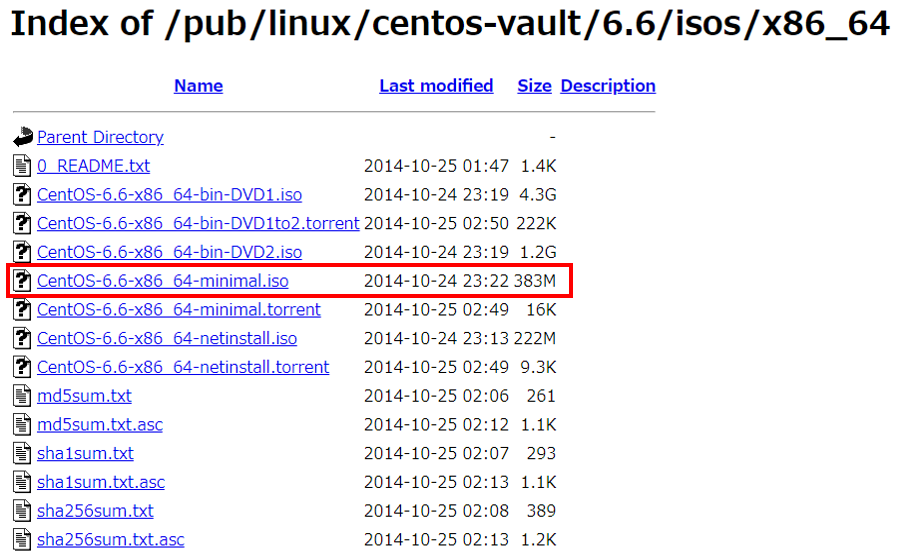Click the 1.4K size of 0_README.txt

click(x=538, y=166)
